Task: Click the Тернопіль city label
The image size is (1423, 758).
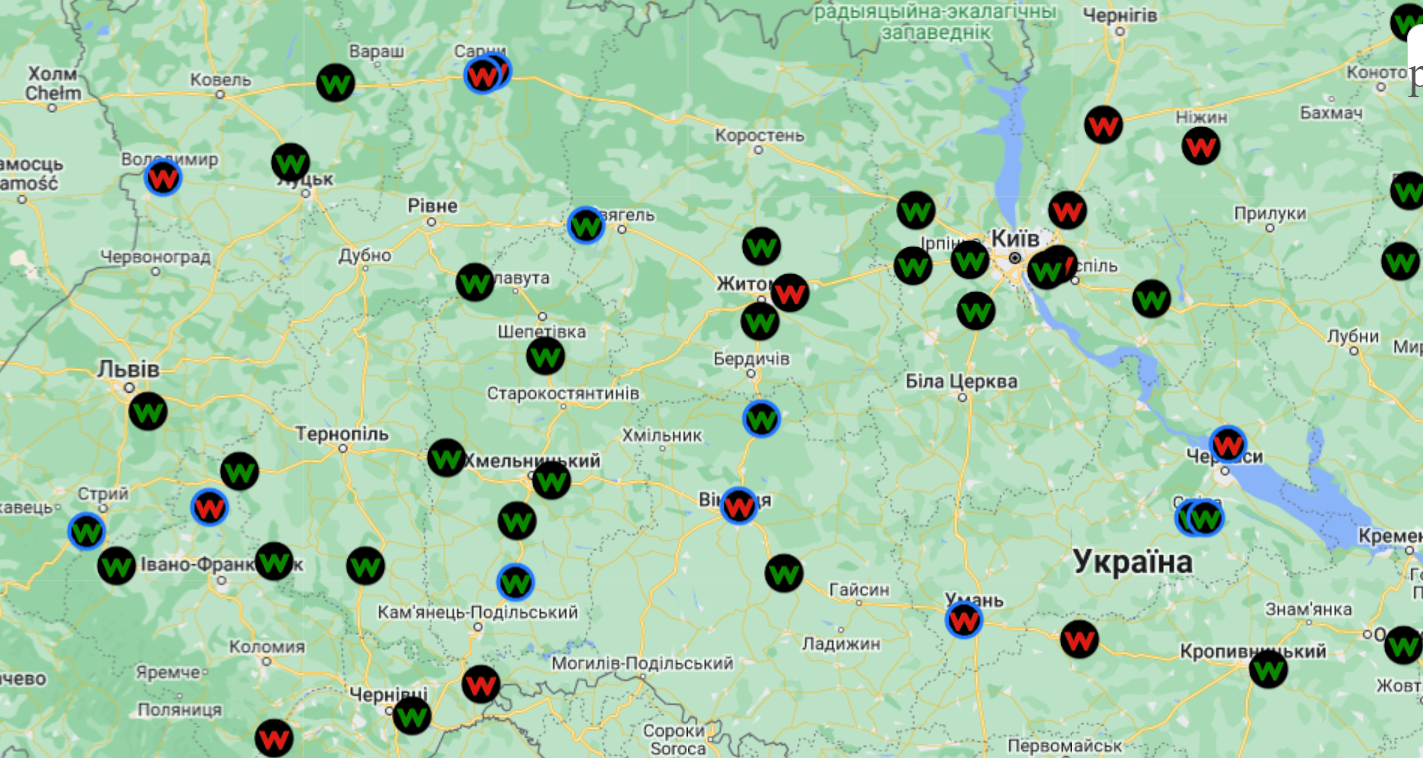Action: tap(342, 434)
